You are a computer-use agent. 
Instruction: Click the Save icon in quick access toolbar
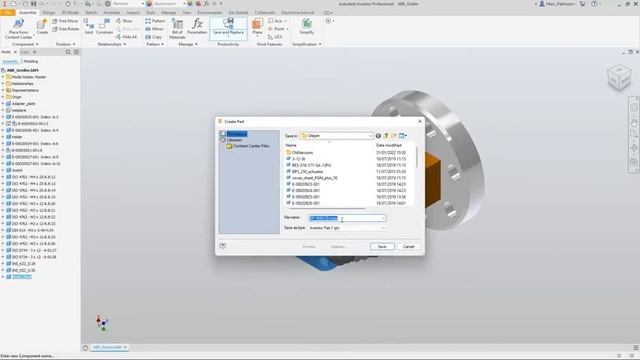[34, 4]
